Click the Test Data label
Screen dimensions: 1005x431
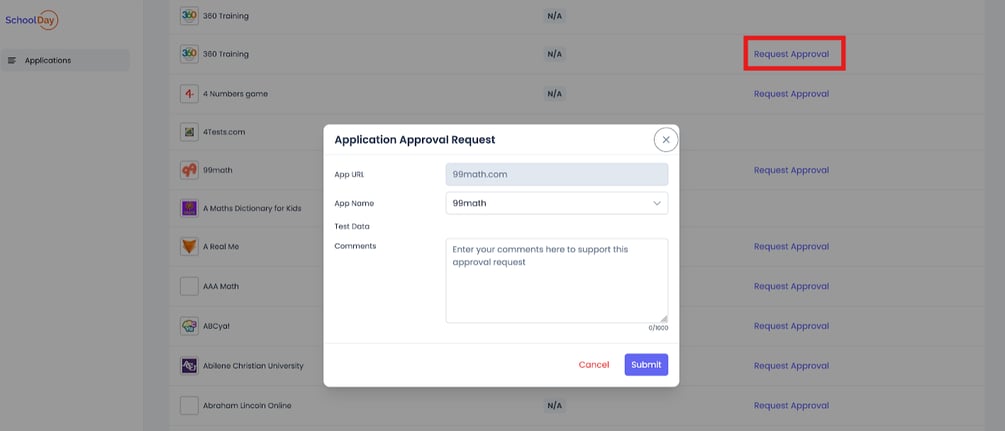click(352, 226)
